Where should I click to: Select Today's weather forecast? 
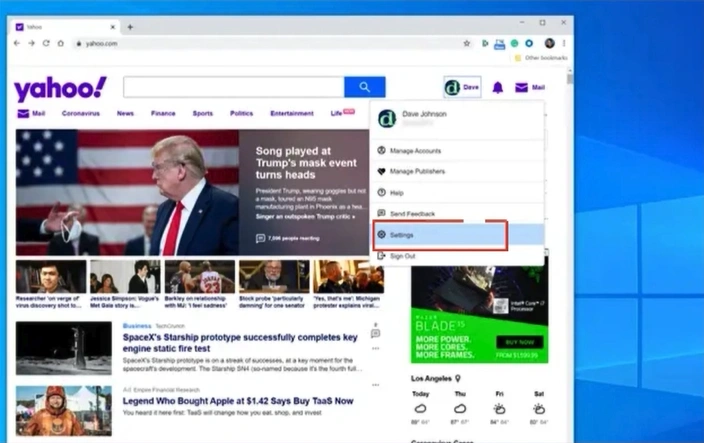pyautogui.click(x=421, y=408)
